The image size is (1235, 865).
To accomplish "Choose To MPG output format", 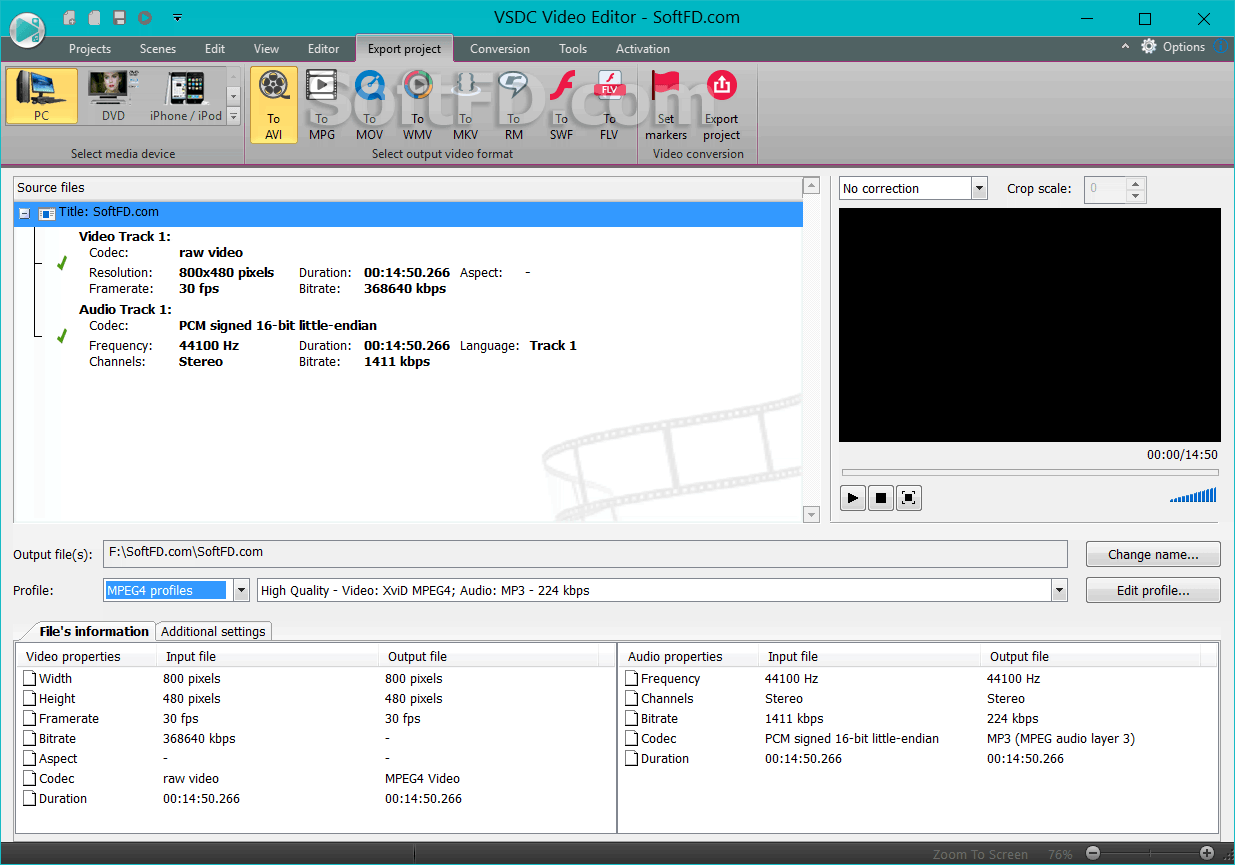I will (x=322, y=105).
